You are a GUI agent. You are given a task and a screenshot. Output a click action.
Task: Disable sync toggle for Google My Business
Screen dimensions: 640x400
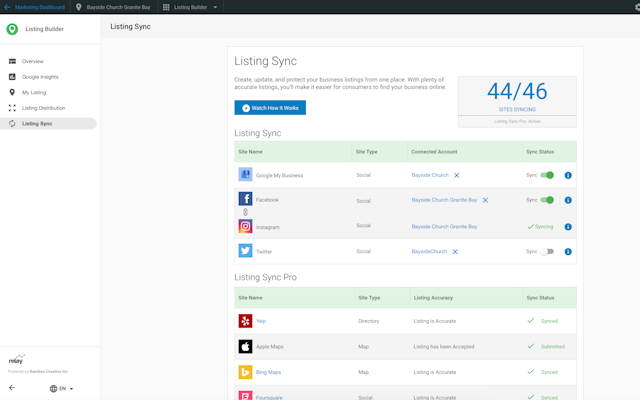[x=547, y=175]
